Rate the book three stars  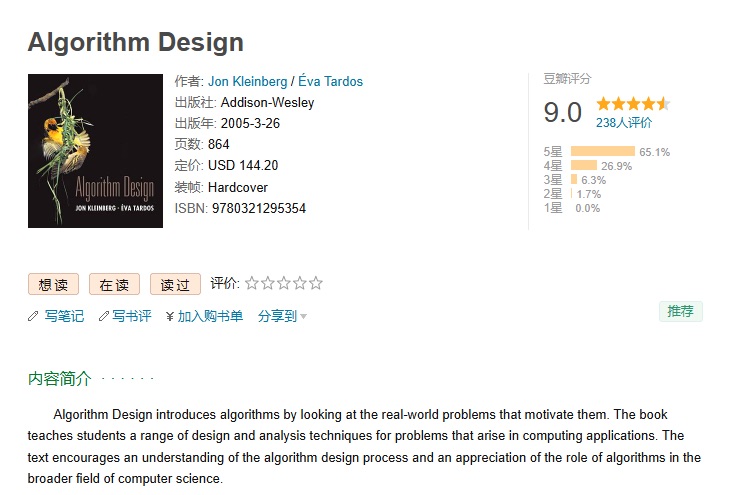(284, 283)
